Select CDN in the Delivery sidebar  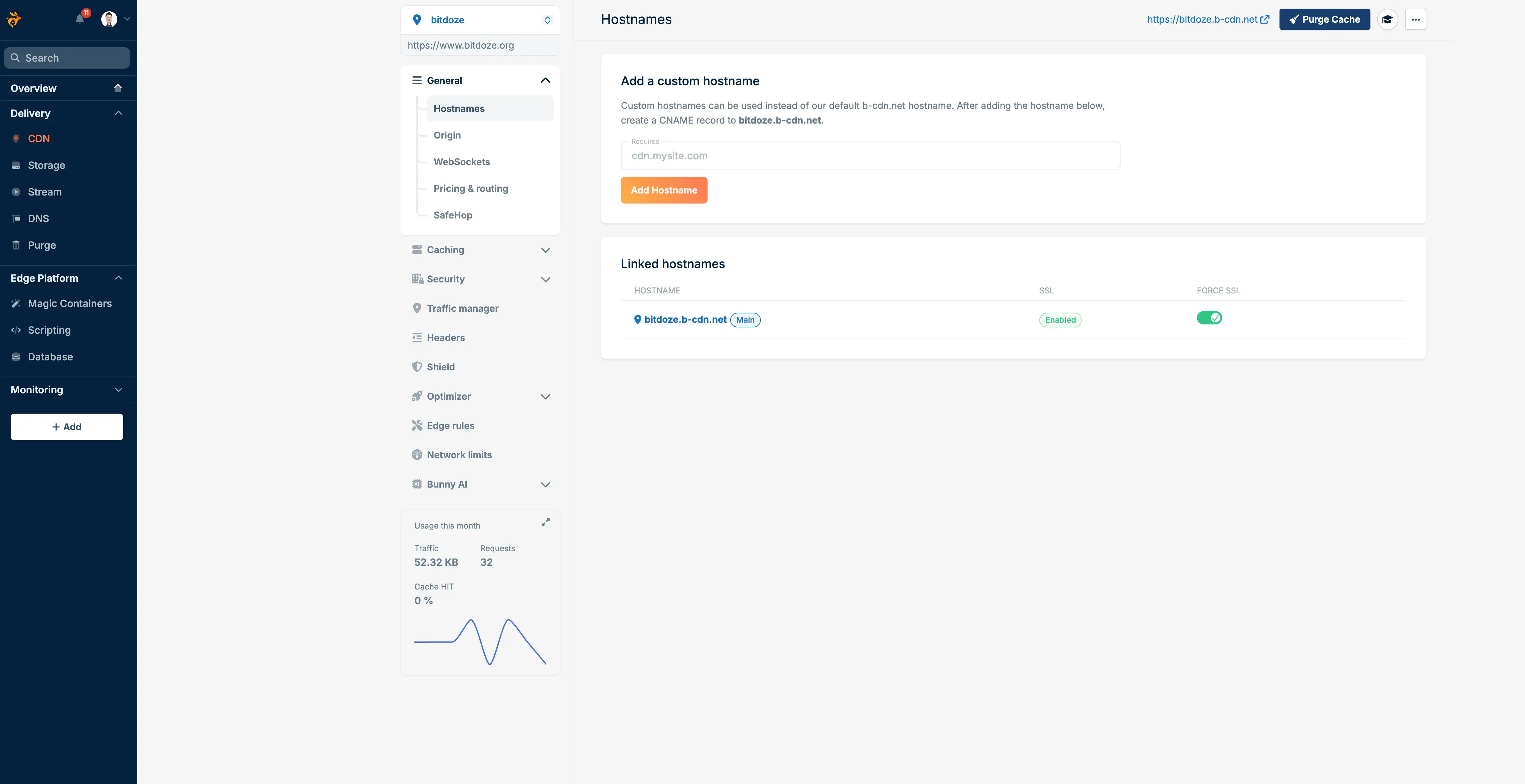pos(39,138)
